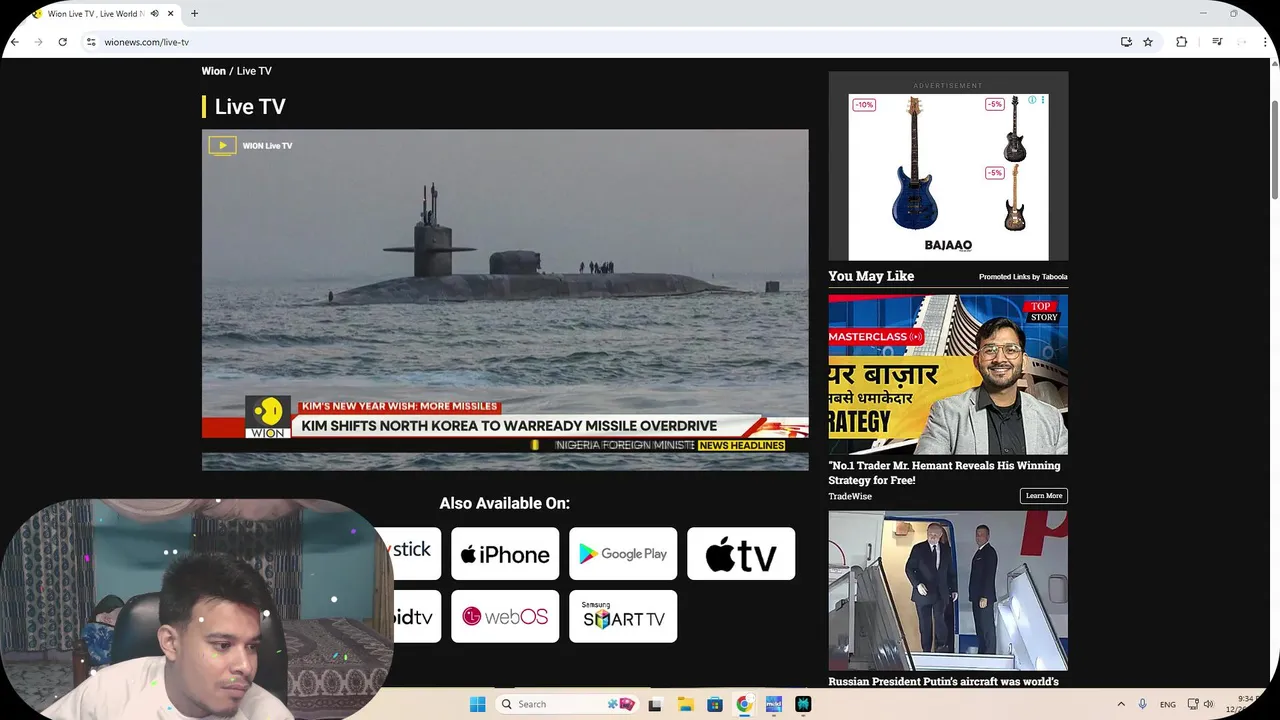The image size is (1280, 720).
Task: Show hidden system tray icons
Action: pyautogui.click(x=1121, y=704)
